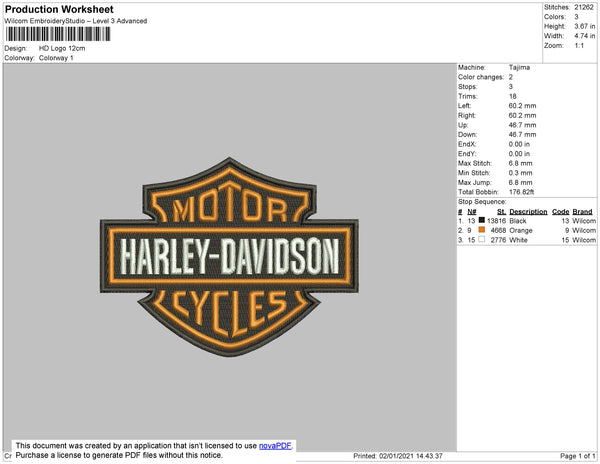The height and width of the screenshot is (464, 600).
Task: Click the 'Page 1 of 1' footer text
Action: 577,456
